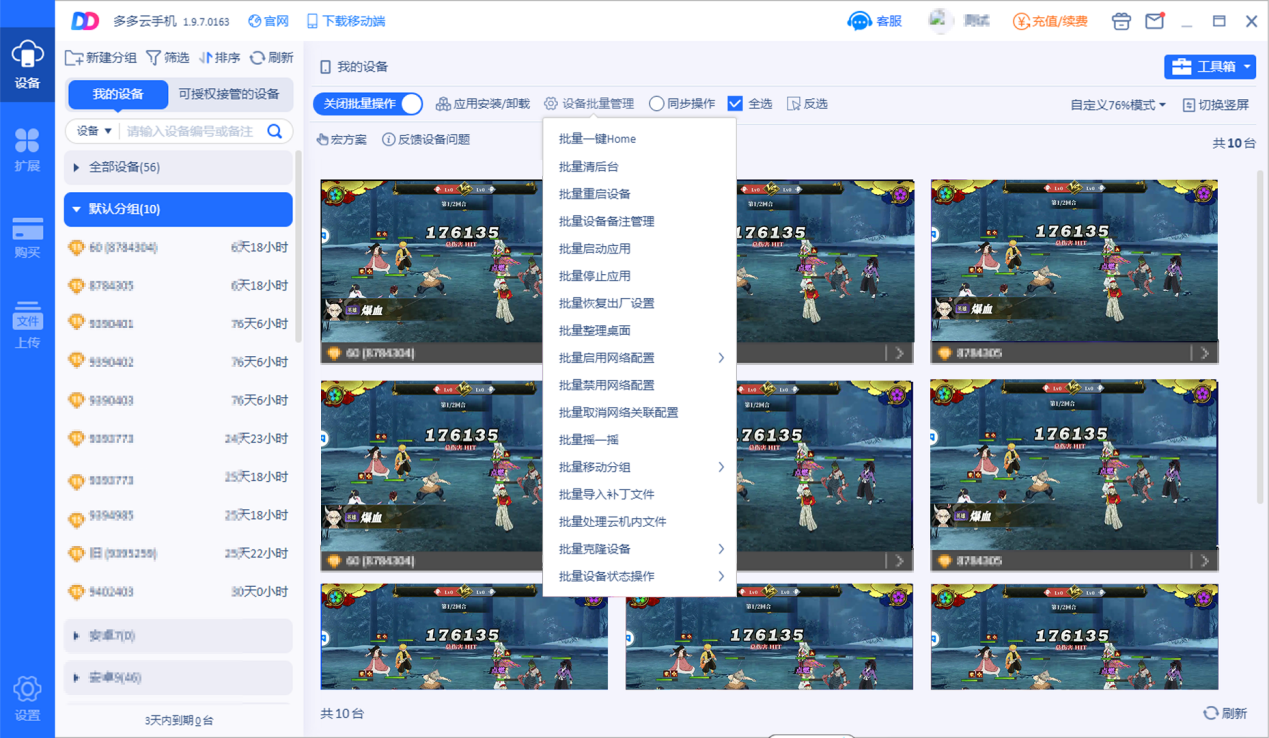Open the 自定义76%模式 display mode dropdown
This screenshot has height=738, width=1269.
pos(1118,105)
